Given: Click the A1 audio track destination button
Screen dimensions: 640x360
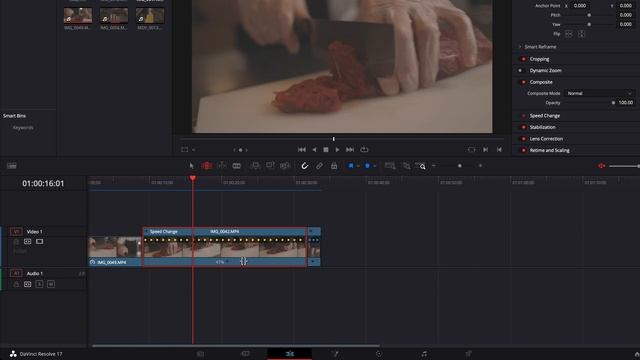Looking at the screenshot, I should [x=16, y=273].
